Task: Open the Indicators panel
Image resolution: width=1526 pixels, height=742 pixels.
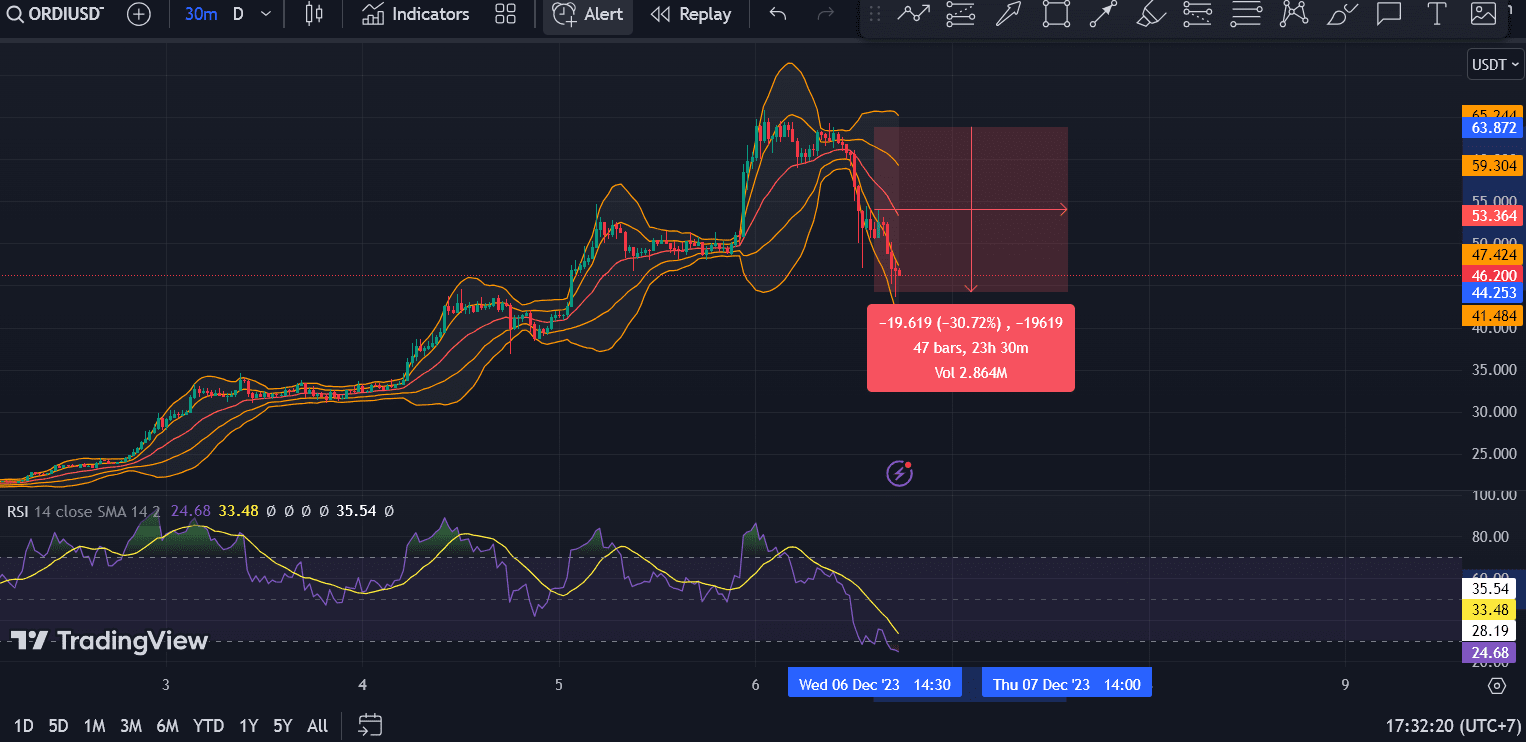Action: [x=414, y=14]
